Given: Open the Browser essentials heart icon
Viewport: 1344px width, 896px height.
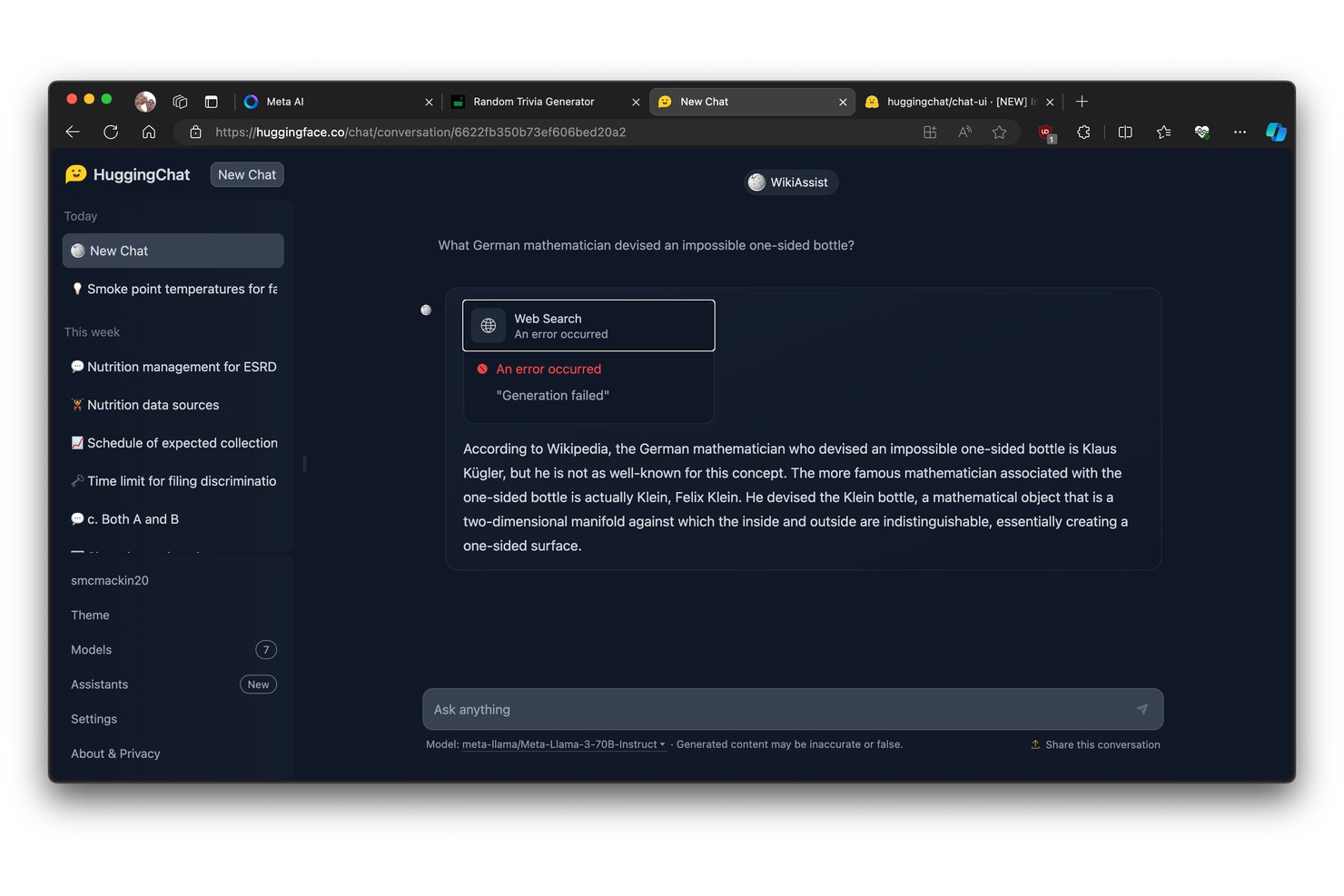Looking at the screenshot, I should click(1202, 133).
